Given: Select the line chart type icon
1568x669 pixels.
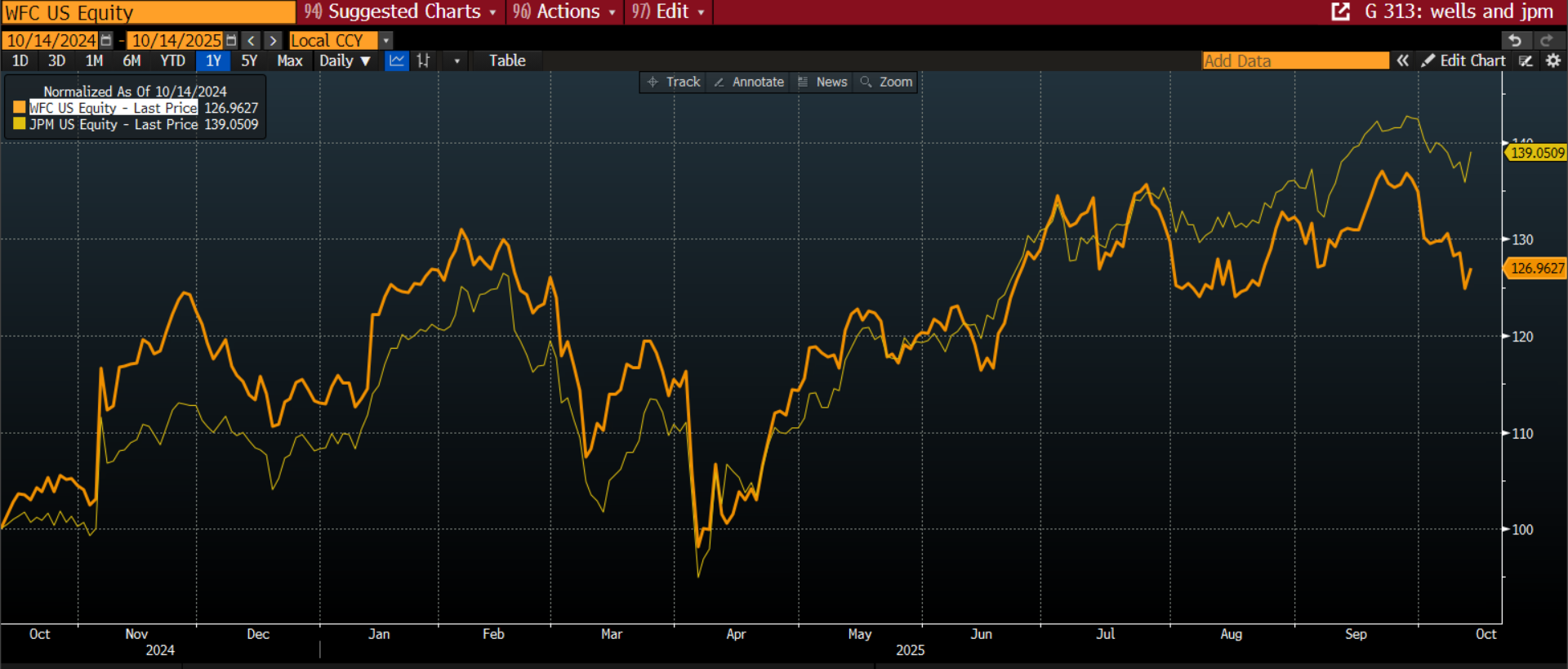Looking at the screenshot, I should pyautogui.click(x=397, y=60).
